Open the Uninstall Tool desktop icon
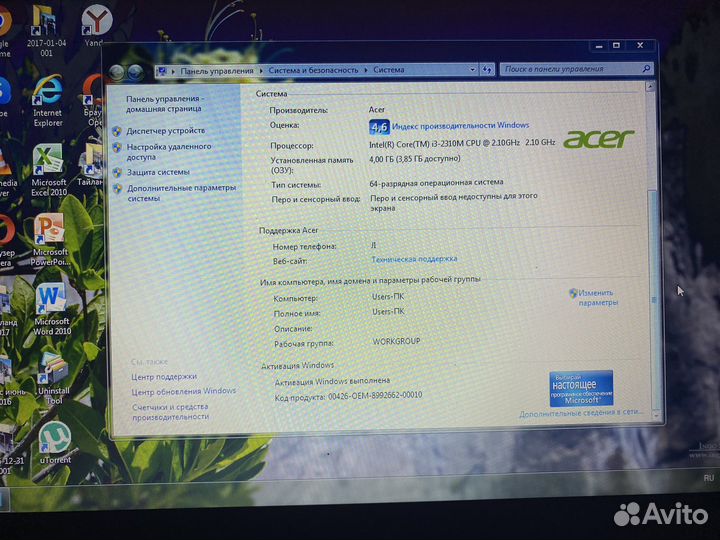 (x=53, y=379)
